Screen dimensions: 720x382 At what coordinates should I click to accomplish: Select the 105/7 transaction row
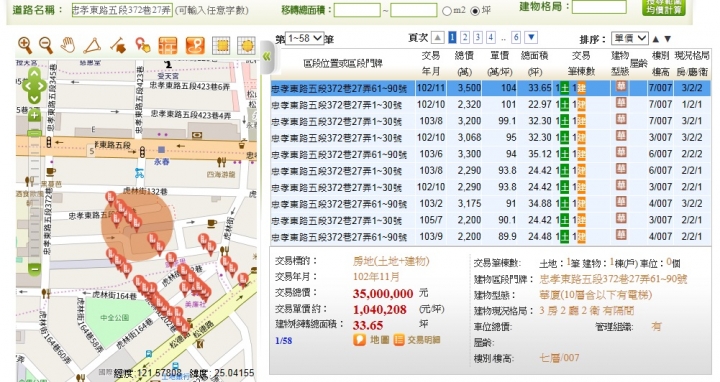(490, 220)
